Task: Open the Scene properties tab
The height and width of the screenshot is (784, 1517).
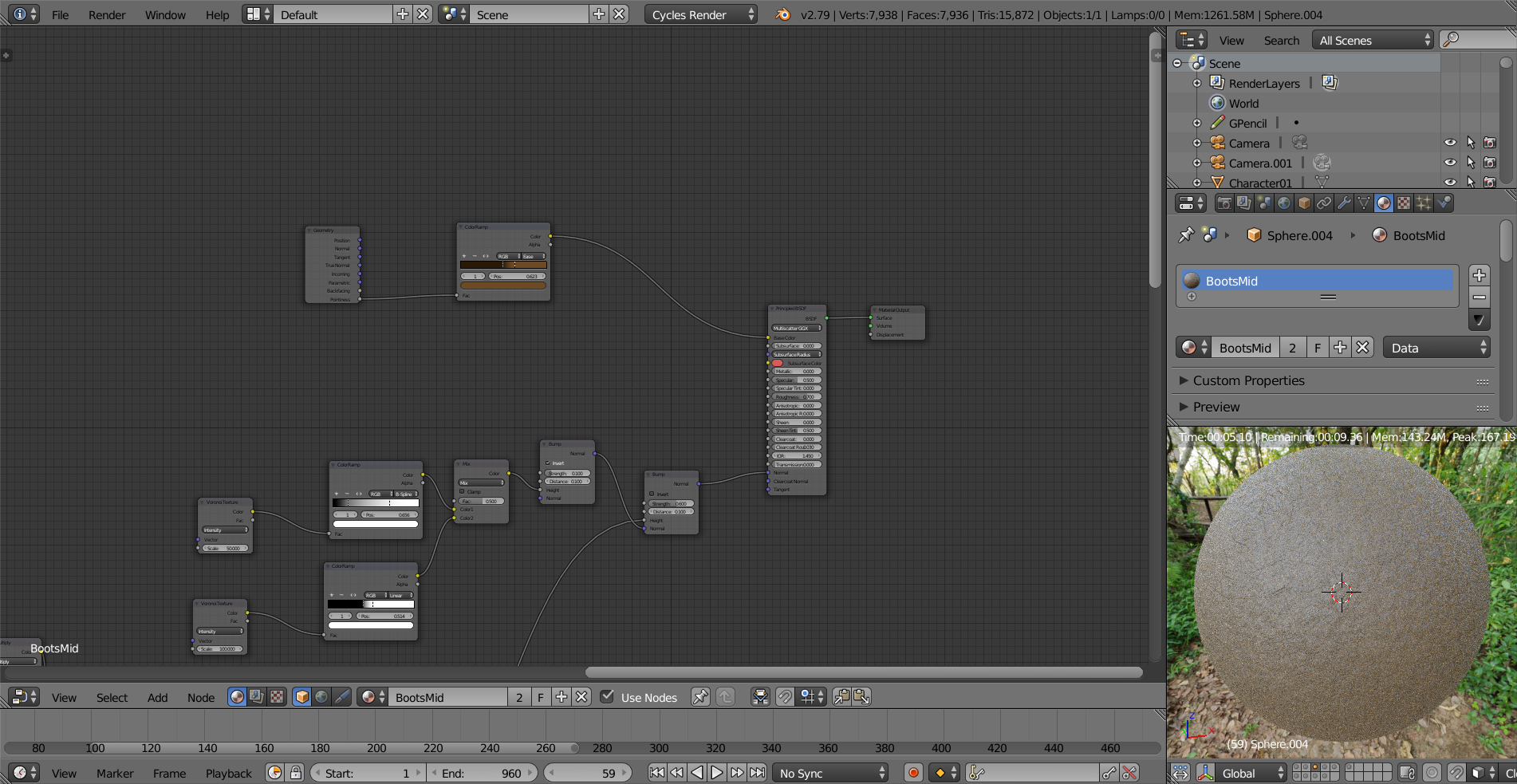Action: pos(1263,203)
